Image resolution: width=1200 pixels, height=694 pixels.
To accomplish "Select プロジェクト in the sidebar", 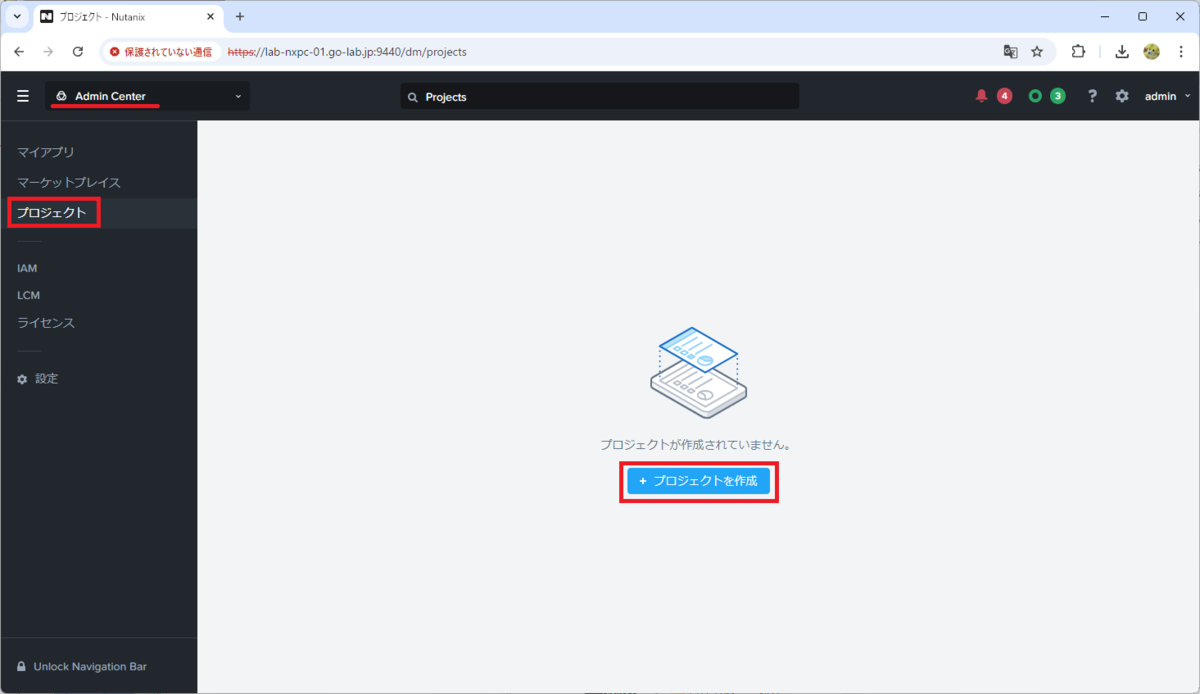I will click(x=51, y=213).
